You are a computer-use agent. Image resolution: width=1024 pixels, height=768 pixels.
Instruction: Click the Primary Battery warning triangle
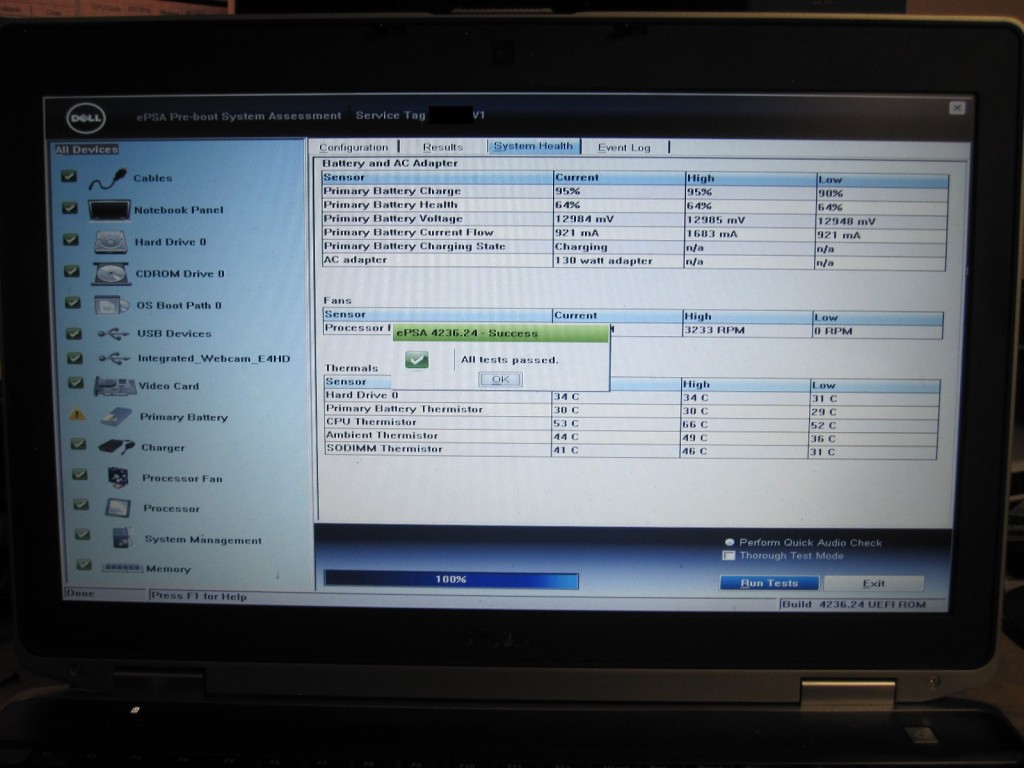77,415
